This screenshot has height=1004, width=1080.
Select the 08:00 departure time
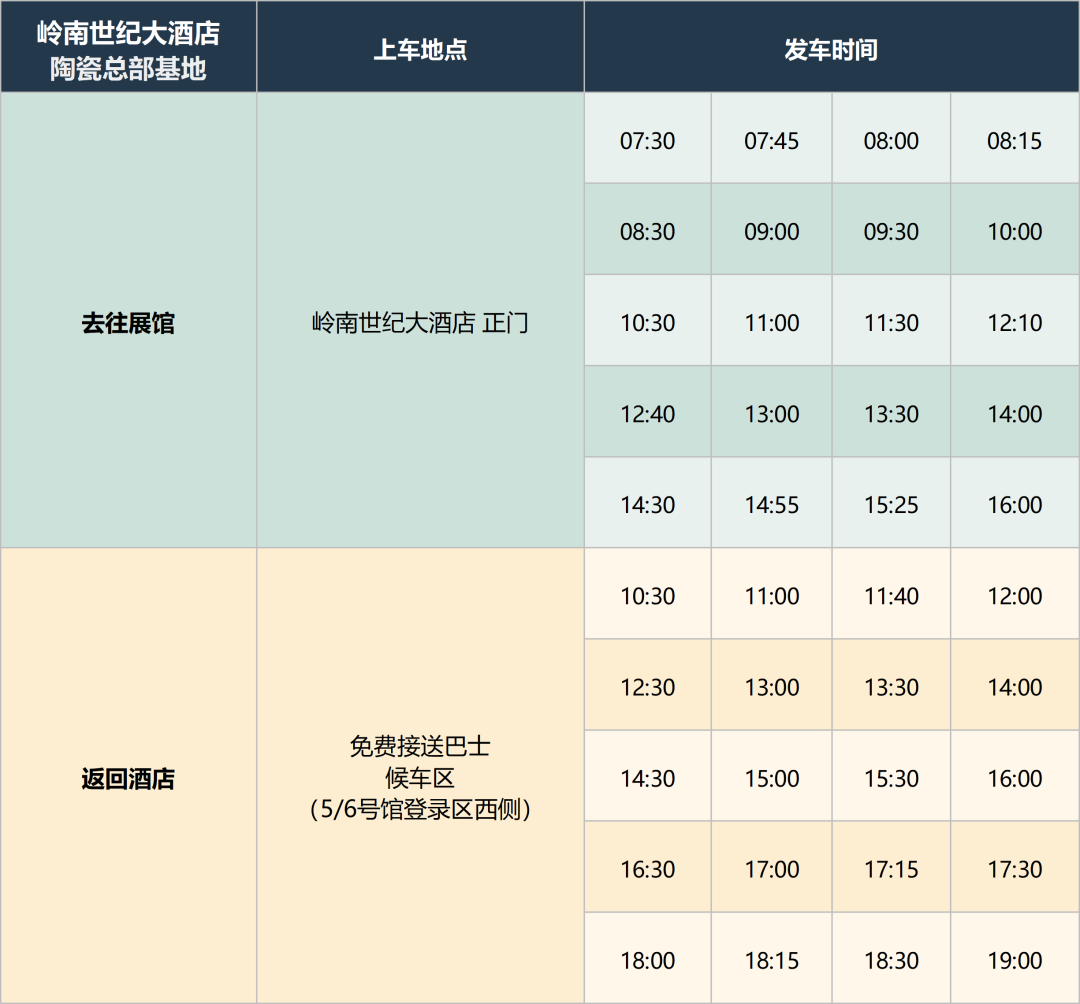coord(891,138)
